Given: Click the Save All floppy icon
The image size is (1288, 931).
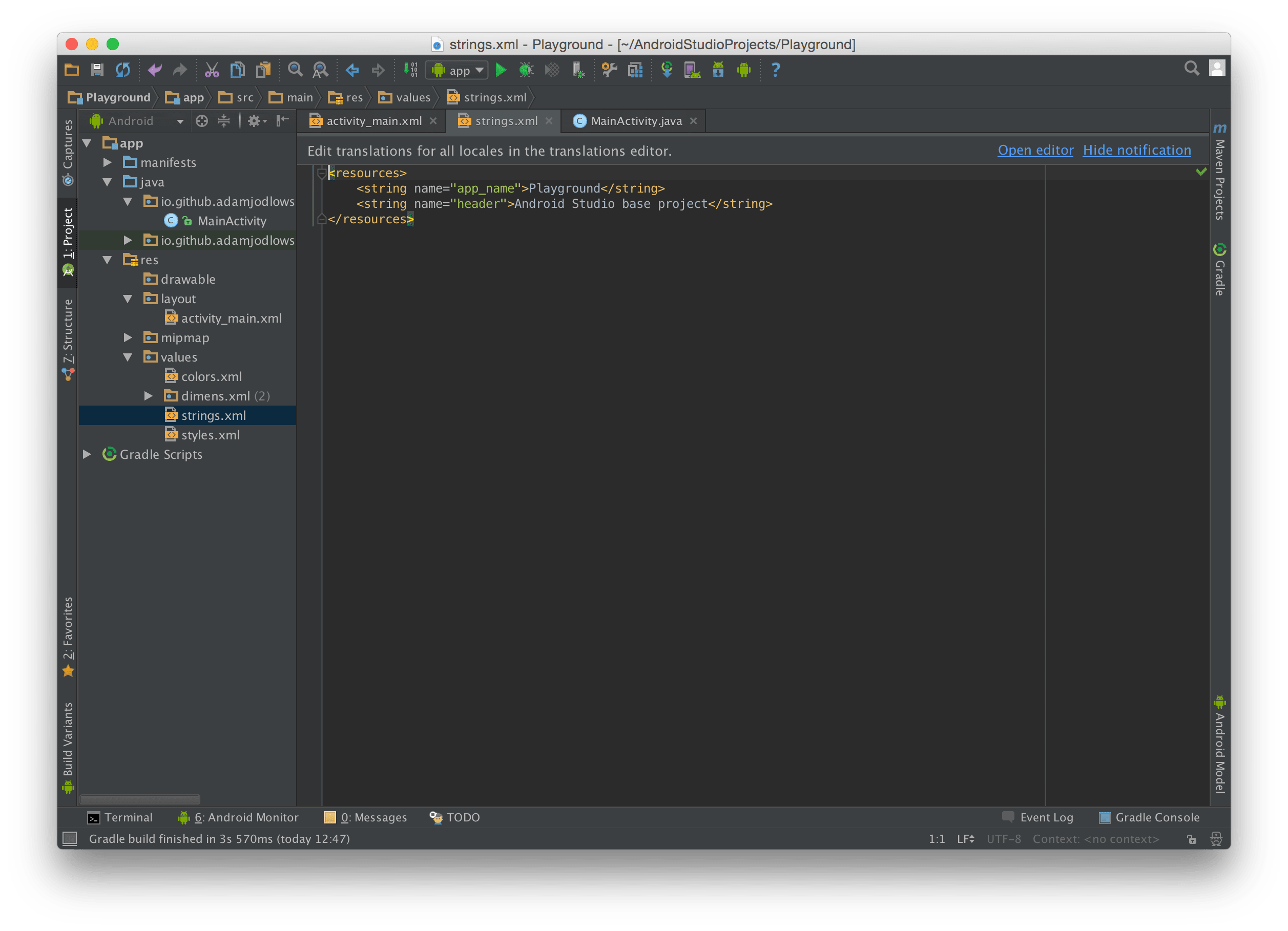Looking at the screenshot, I should pos(97,70).
